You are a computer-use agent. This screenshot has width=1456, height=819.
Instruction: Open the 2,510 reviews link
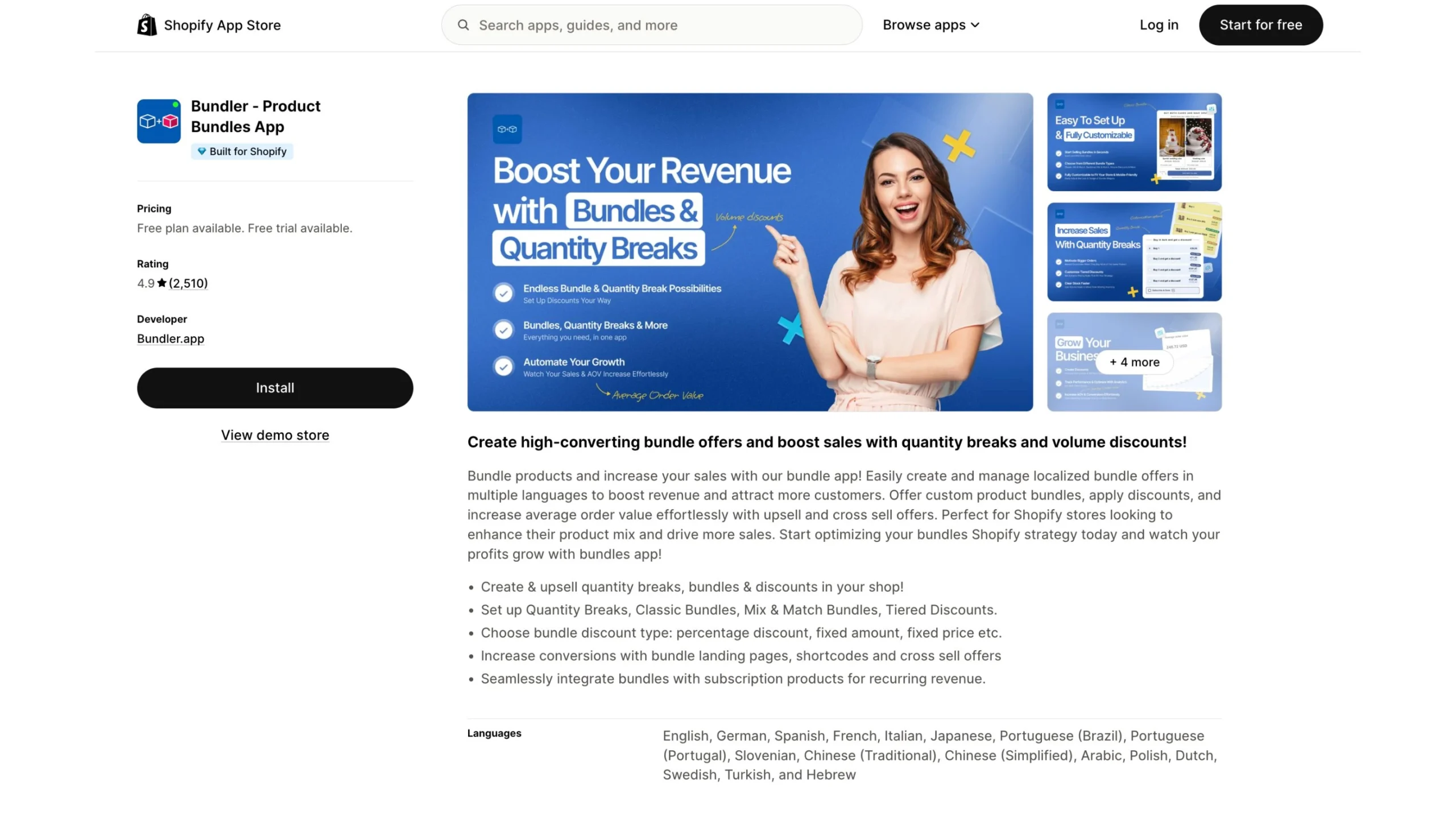[188, 283]
